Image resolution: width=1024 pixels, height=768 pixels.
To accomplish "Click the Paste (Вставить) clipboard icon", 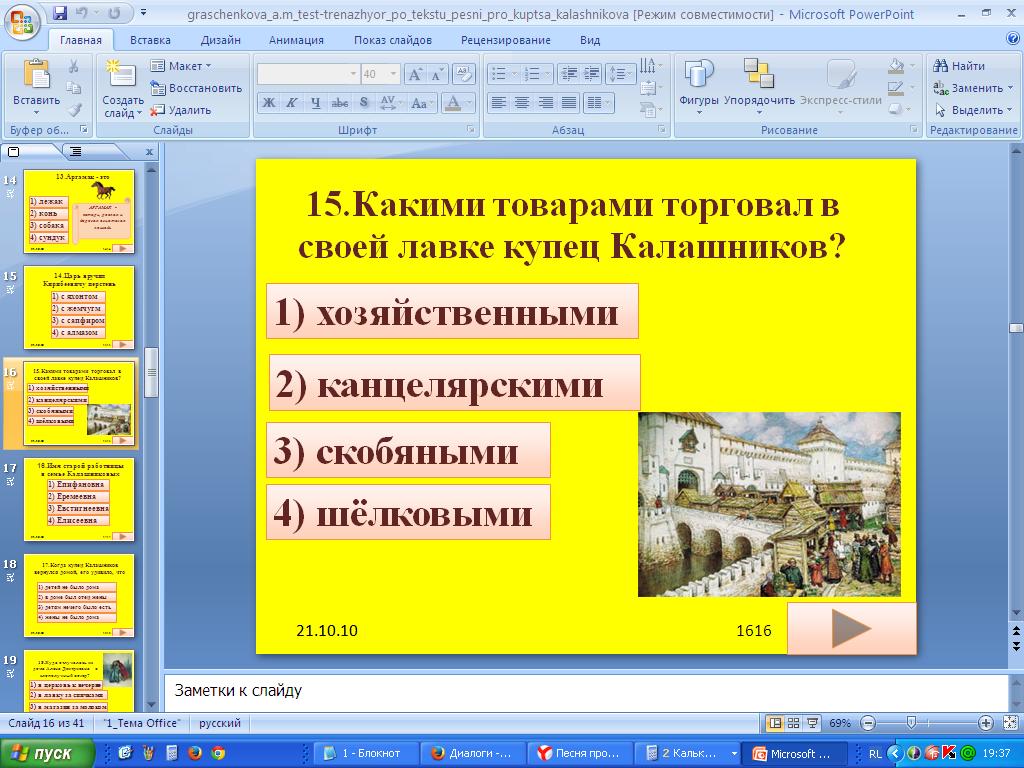I will coord(36,76).
